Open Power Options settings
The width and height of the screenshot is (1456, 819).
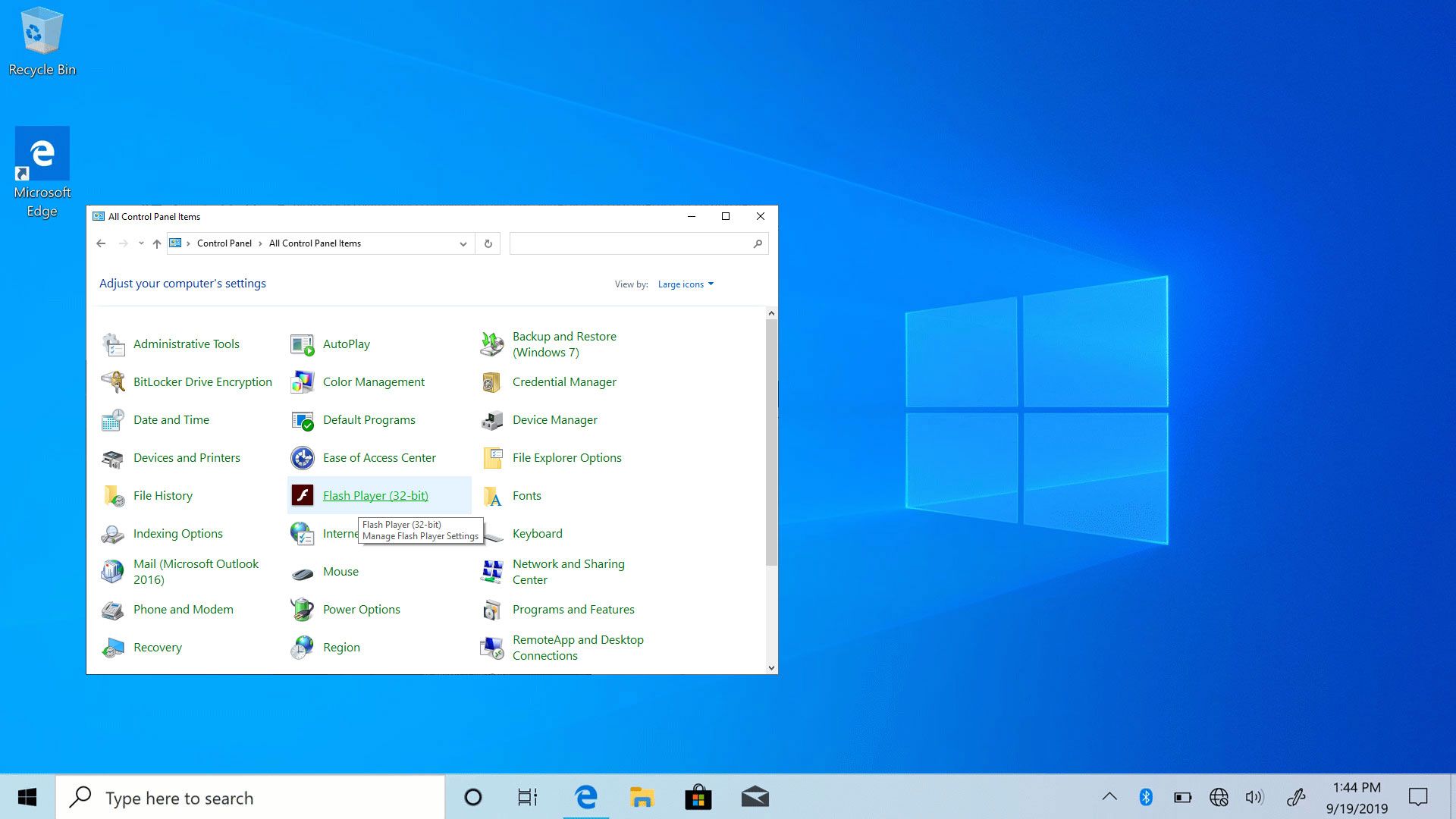(361, 608)
